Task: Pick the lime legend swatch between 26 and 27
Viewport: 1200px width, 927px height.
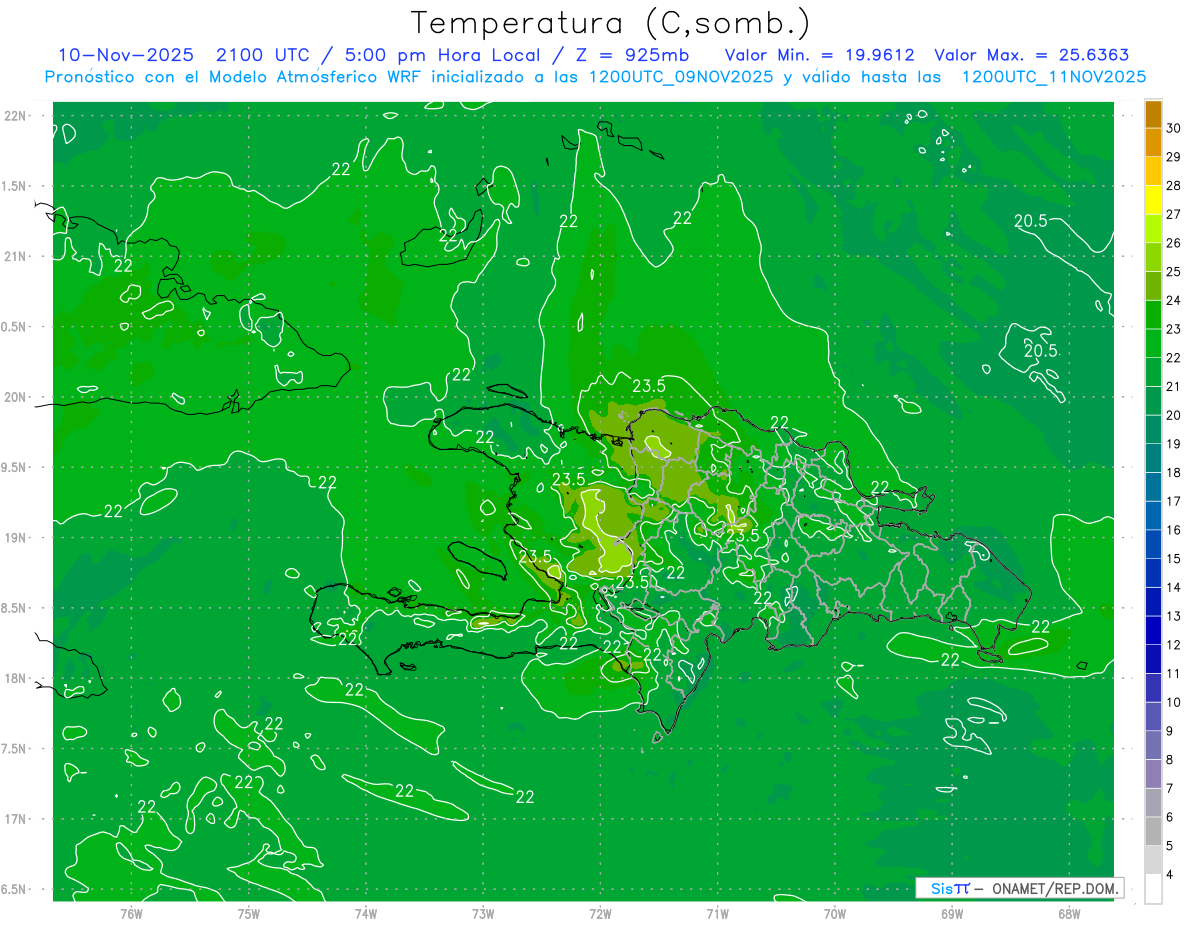Action: (x=1153, y=229)
